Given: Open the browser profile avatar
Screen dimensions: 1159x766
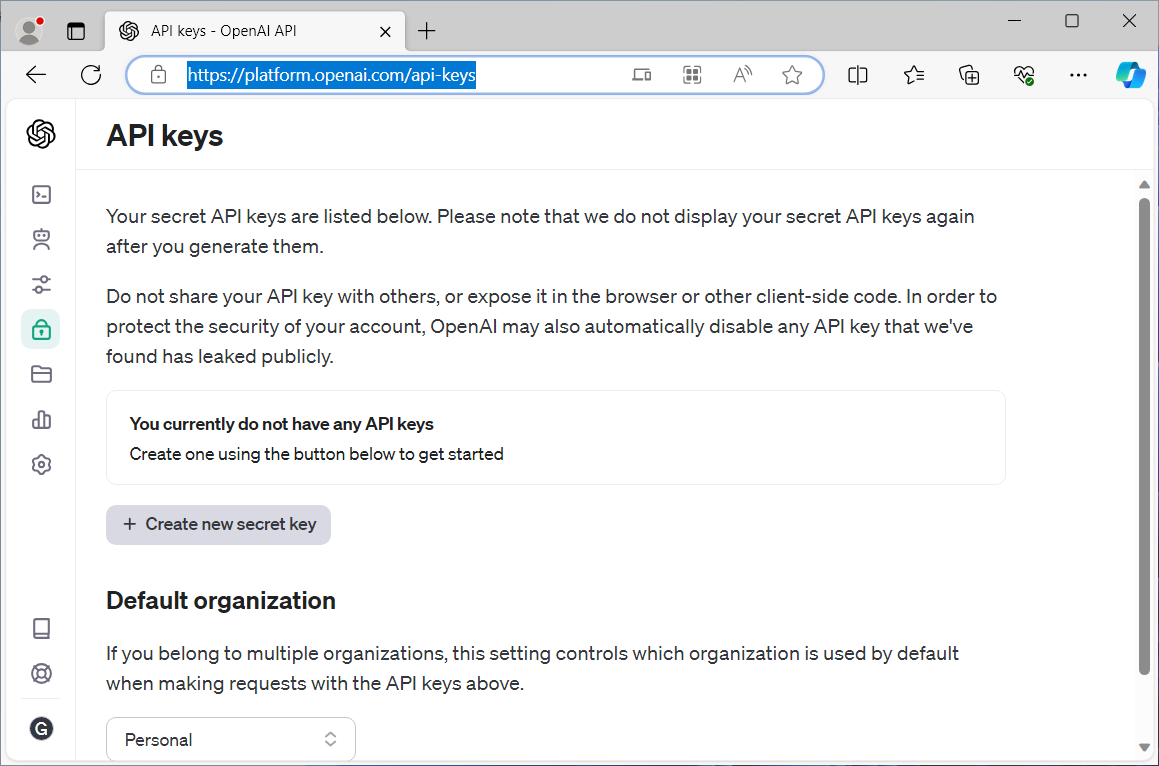Looking at the screenshot, I should coord(30,31).
